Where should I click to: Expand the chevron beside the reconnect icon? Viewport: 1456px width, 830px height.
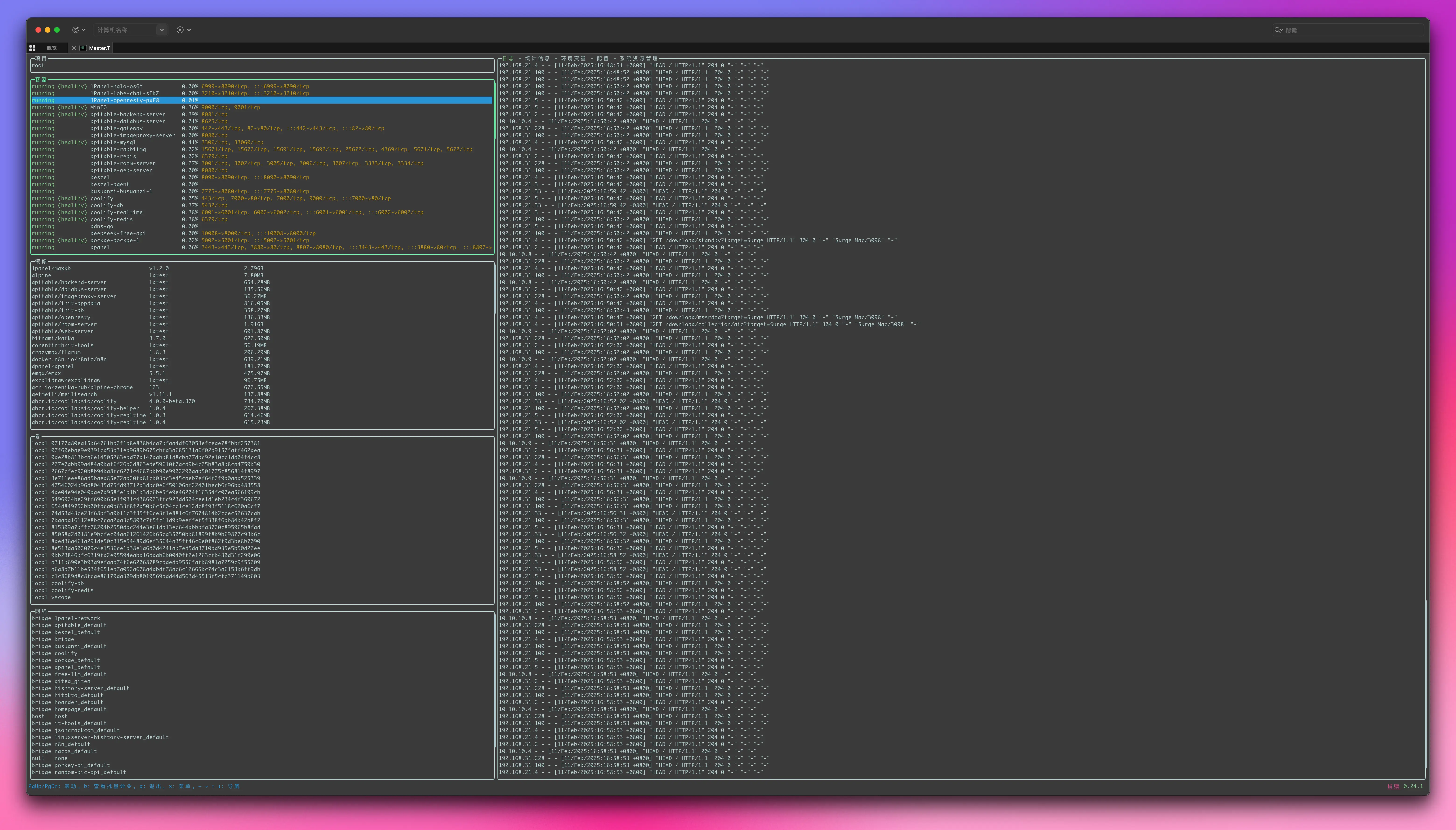coord(84,30)
